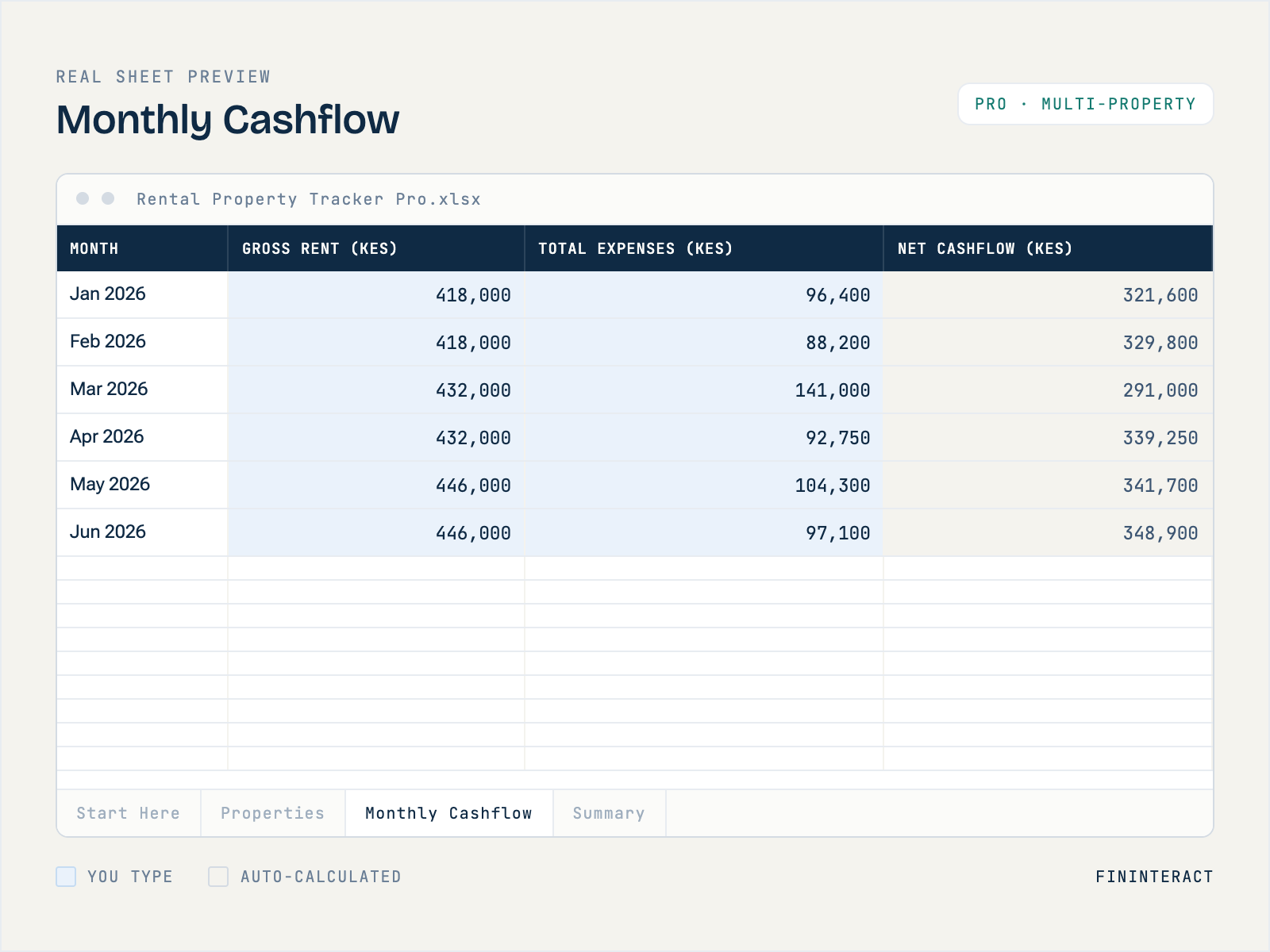This screenshot has height=952, width=1270.
Task: Click the second grey window dot
Action: coord(108,198)
